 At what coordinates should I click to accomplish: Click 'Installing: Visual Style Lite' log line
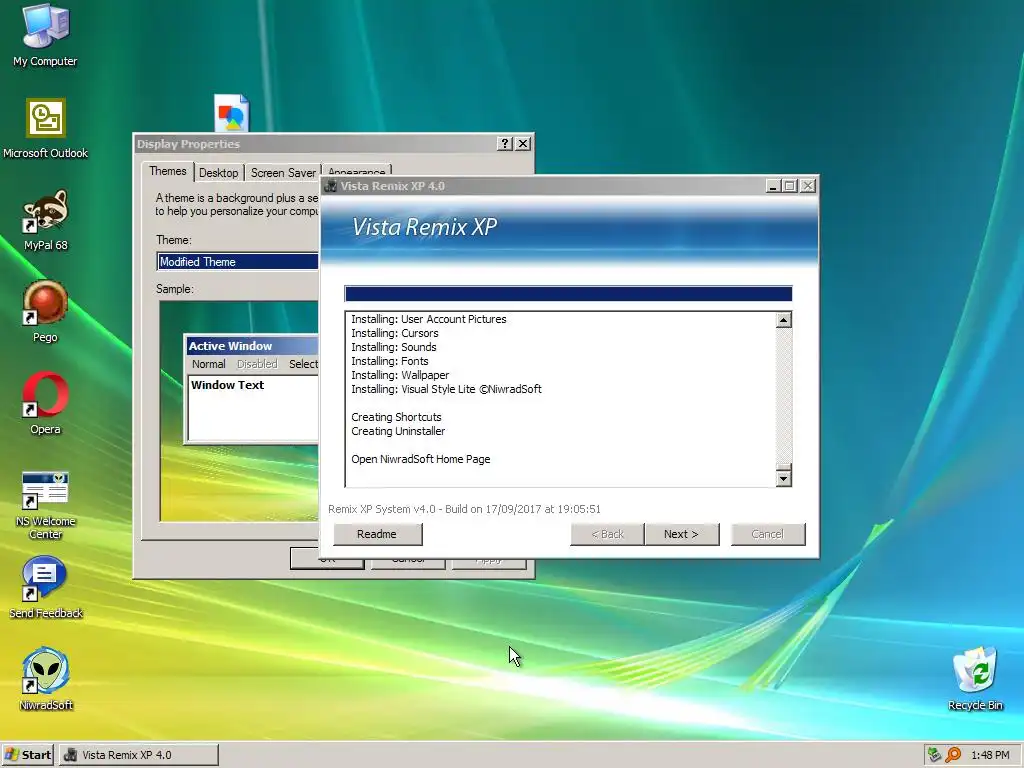(x=446, y=389)
